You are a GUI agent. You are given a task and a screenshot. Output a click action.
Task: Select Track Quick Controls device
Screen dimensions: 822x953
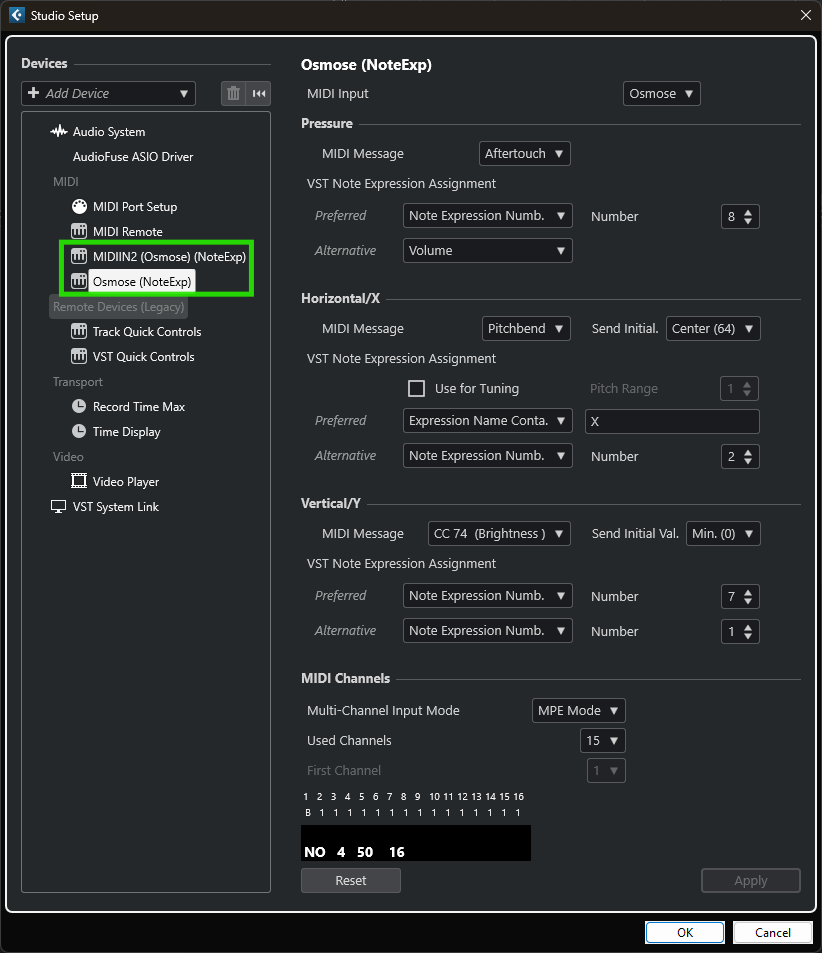(x=146, y=332)
